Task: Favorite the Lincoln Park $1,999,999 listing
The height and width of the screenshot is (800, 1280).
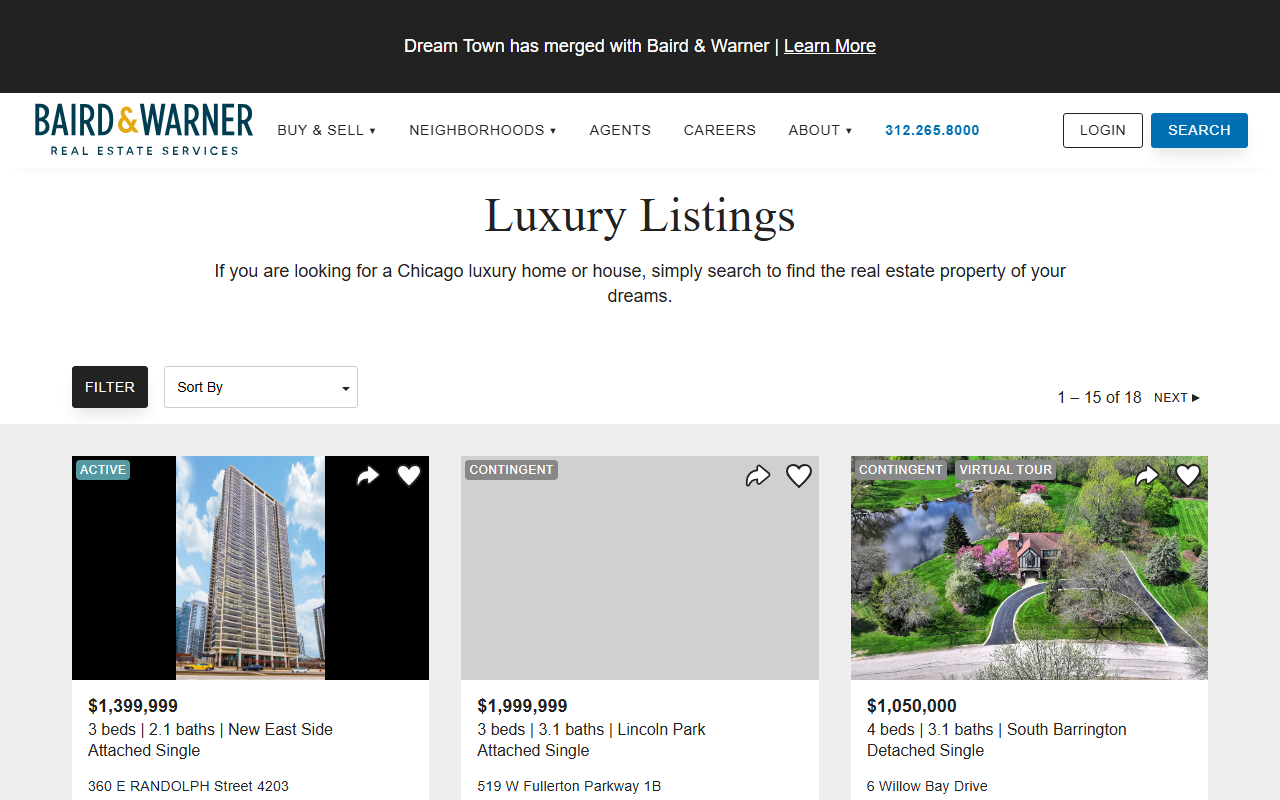Action: click(799, 476)
